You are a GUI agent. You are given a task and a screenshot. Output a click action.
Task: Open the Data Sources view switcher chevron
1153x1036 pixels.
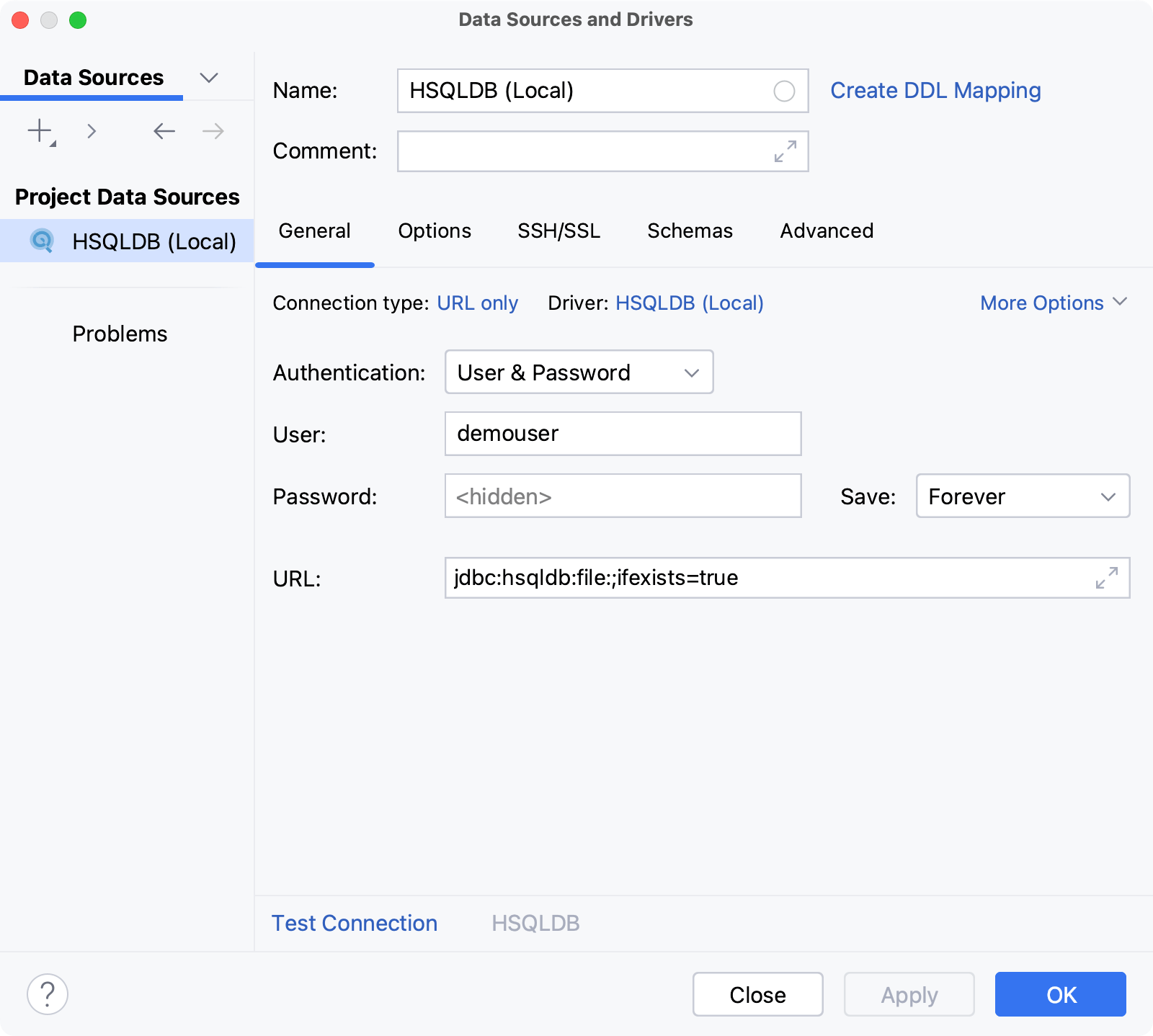coord(209,77)
